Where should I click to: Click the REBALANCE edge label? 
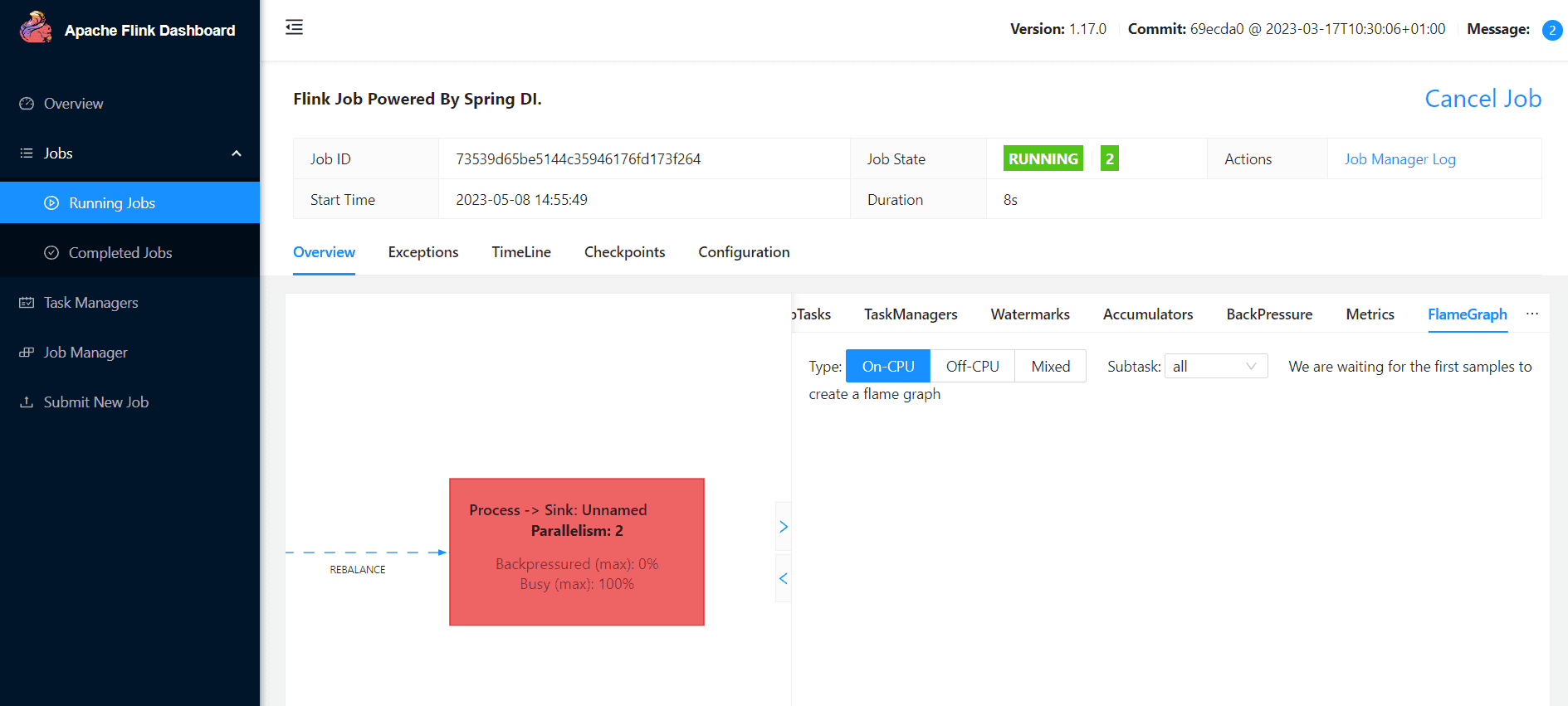pyautogui.click(x=358, y=570)
